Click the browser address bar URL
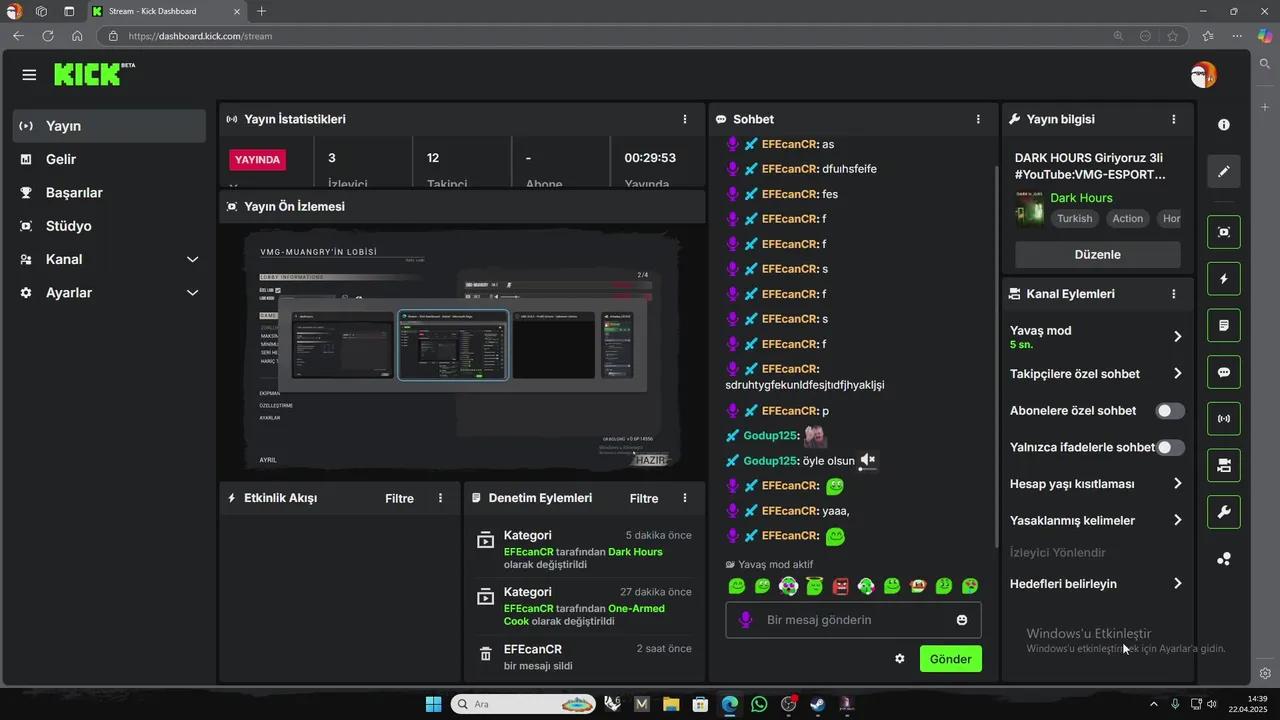Image resolution: width=1280 pixels, height=720 pixels. point(200,36)
